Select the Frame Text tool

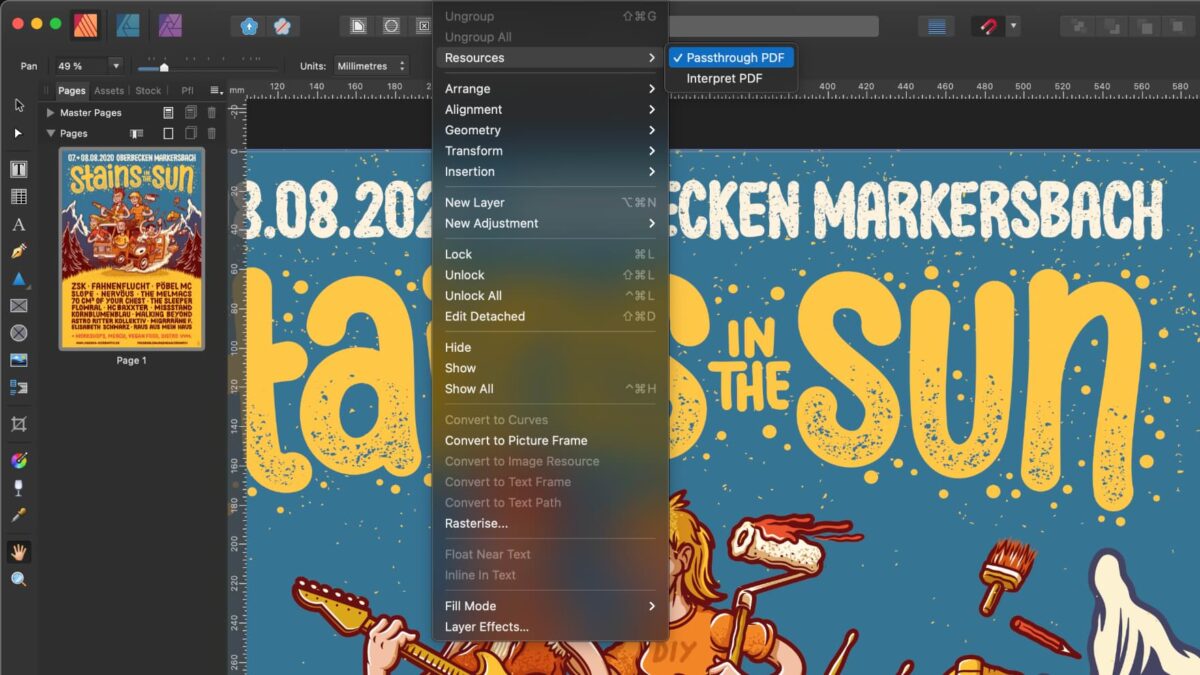(x=19, y=169)
